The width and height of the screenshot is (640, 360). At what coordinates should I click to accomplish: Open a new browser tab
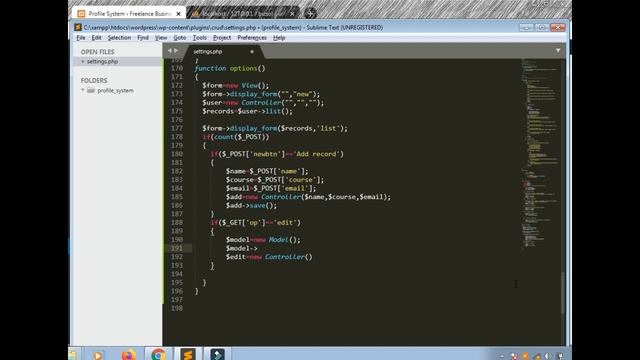[x=310, y=13]
